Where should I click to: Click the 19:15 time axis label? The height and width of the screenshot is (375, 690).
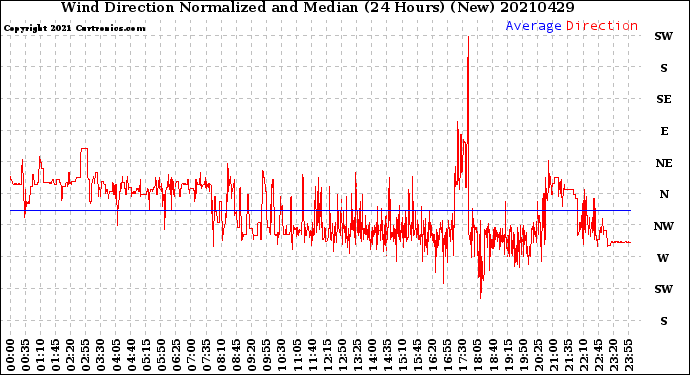(508, 355)
